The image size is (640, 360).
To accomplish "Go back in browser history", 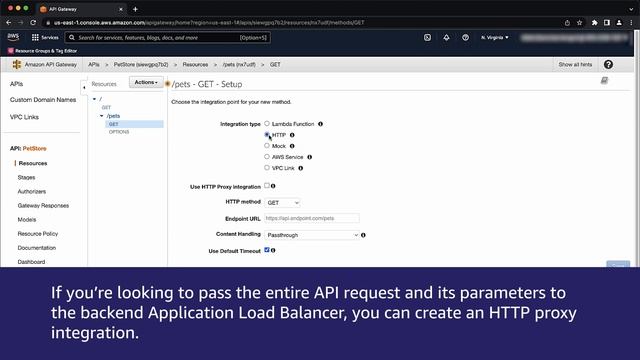I will [9, 22].
